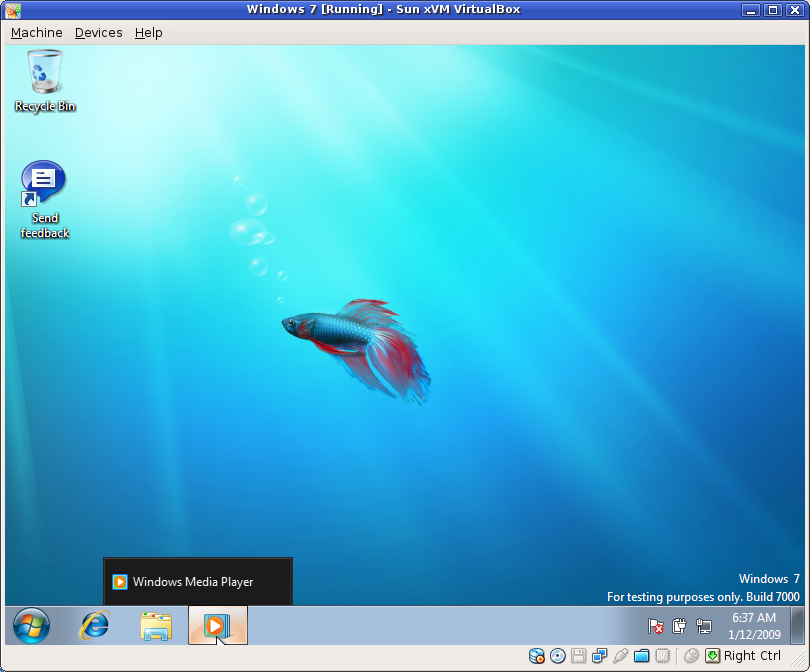810x672 pixels.
Task: Click the Windows Start orb
Action: [31, 625]
